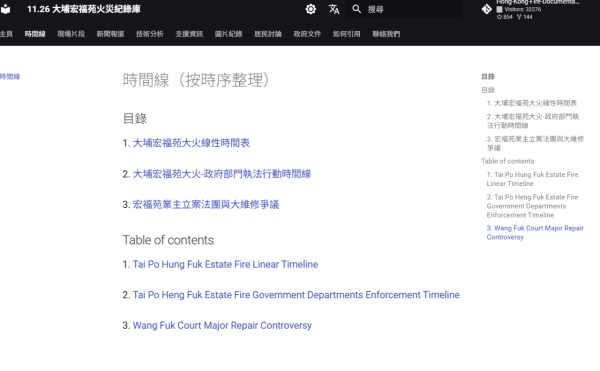Open main link 大埔宏福苑大火線性時間表
This screenshot has height=371, width=600.
pos(191,143)
